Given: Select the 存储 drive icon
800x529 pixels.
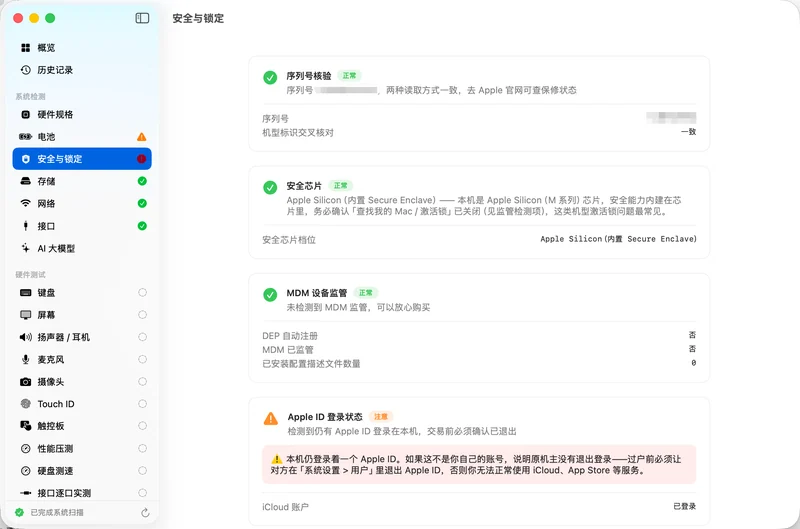Looking at the screenshot, I should (26, 181).
